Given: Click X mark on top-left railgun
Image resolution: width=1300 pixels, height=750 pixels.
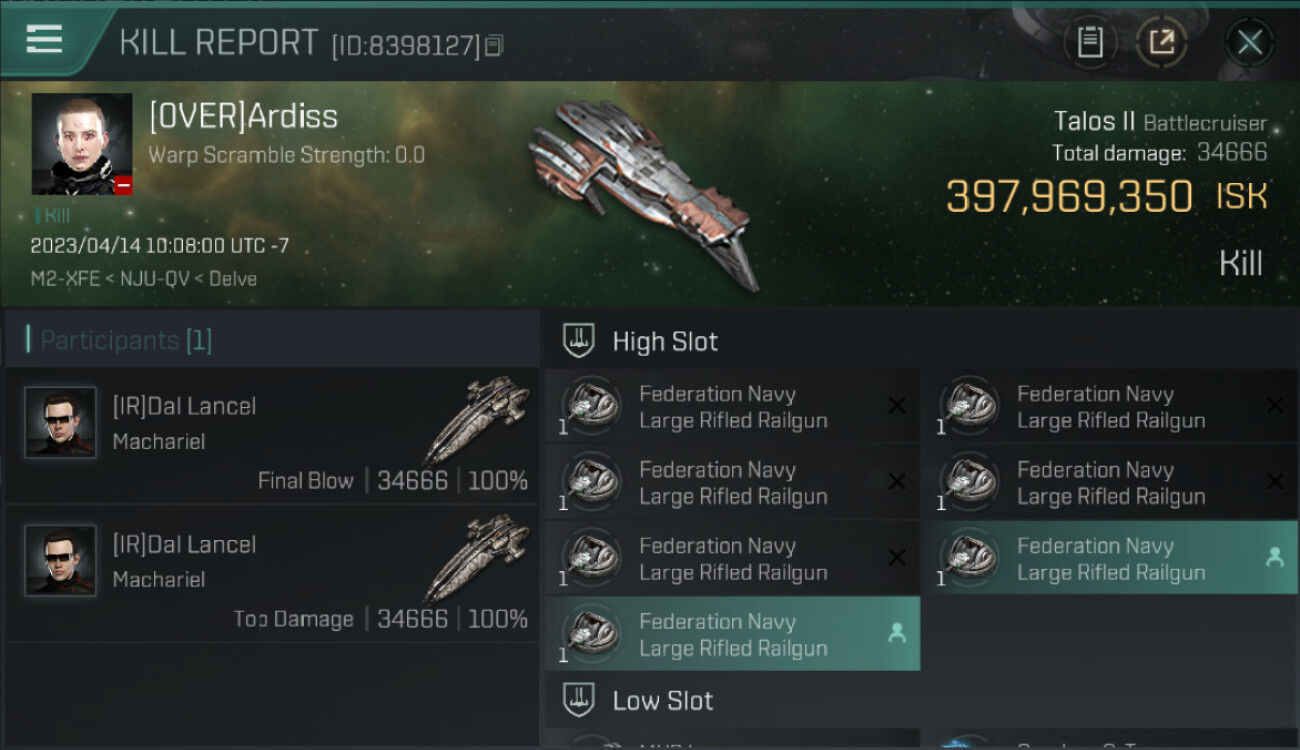Looking at the screenshot, I should 897,406.
